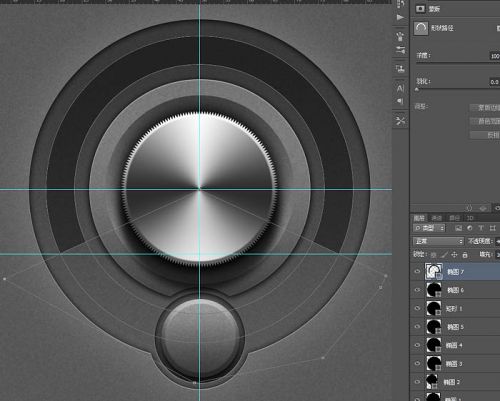500x401 pixels.
Task: Hide the 椭圆 7 layer
Action: click(x=417, y=271)
